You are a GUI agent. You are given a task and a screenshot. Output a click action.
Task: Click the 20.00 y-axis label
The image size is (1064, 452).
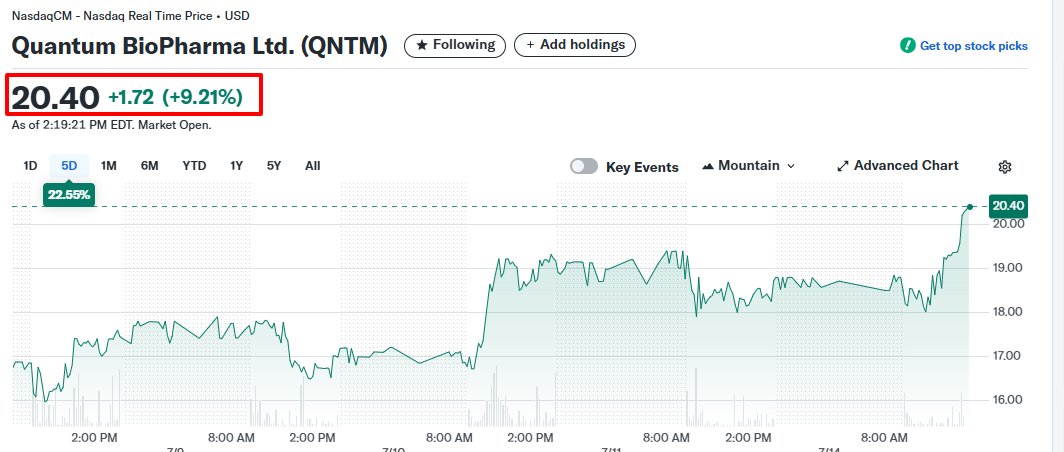pyautogui.click(x=1008, y=224)
